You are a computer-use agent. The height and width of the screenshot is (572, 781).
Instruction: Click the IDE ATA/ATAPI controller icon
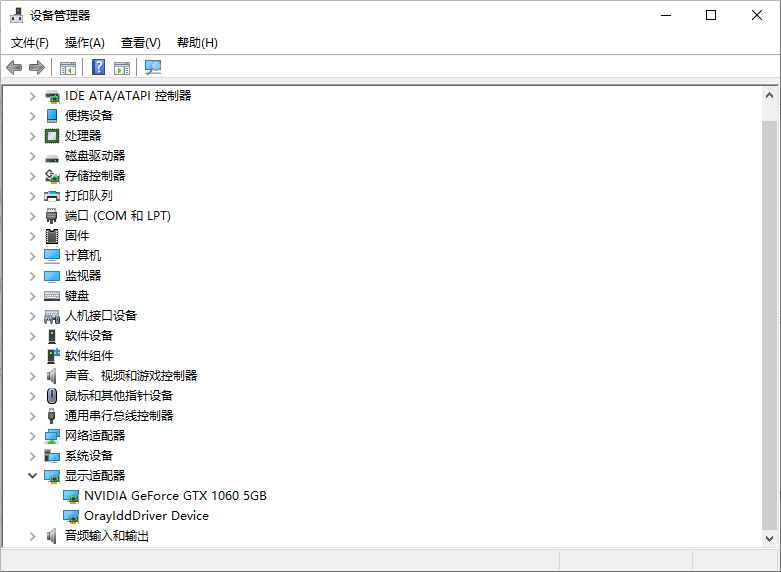pyautogui.click(x=52, y=96)
